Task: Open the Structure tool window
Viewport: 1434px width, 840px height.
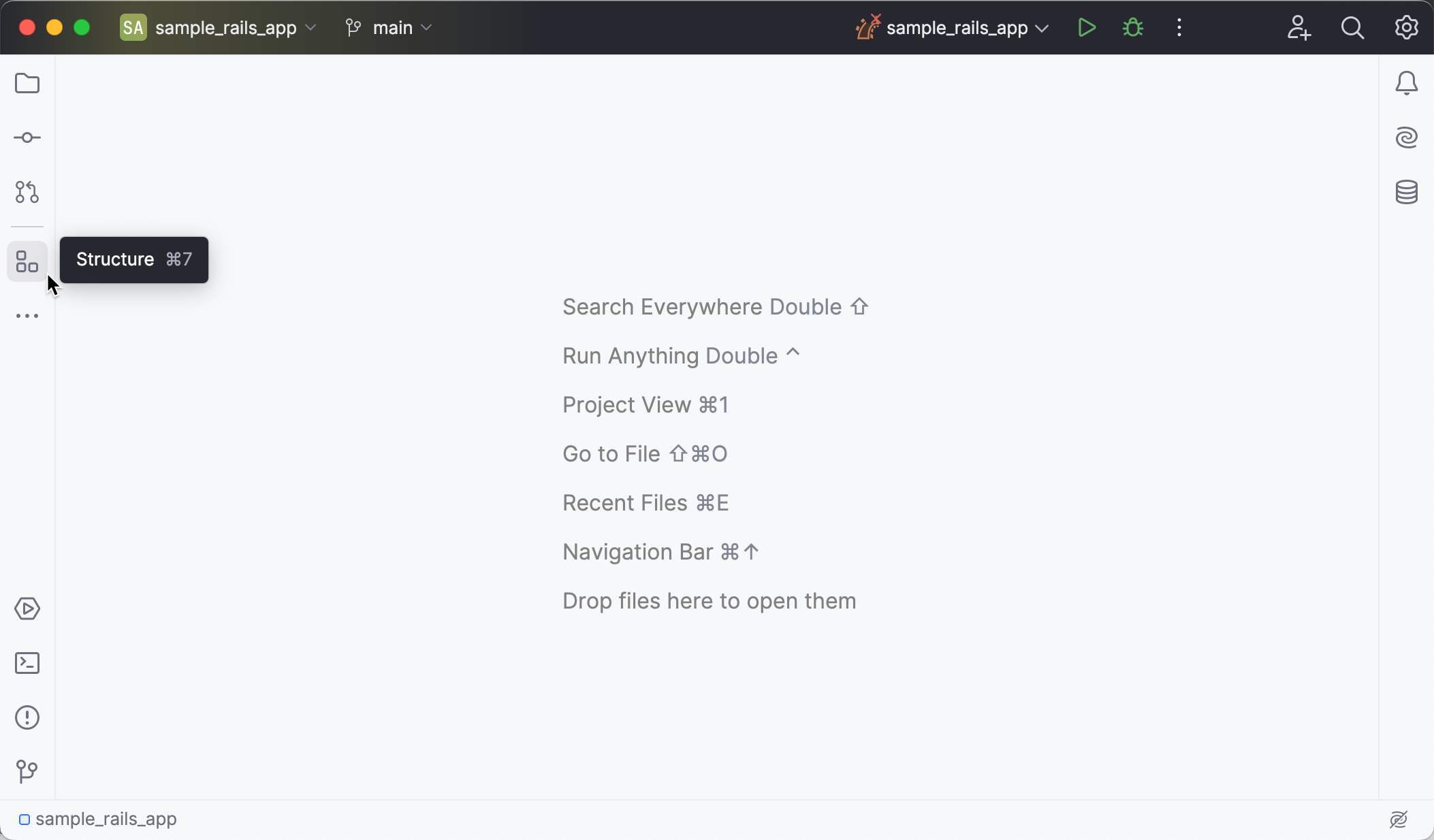Action: coord(27,261)
